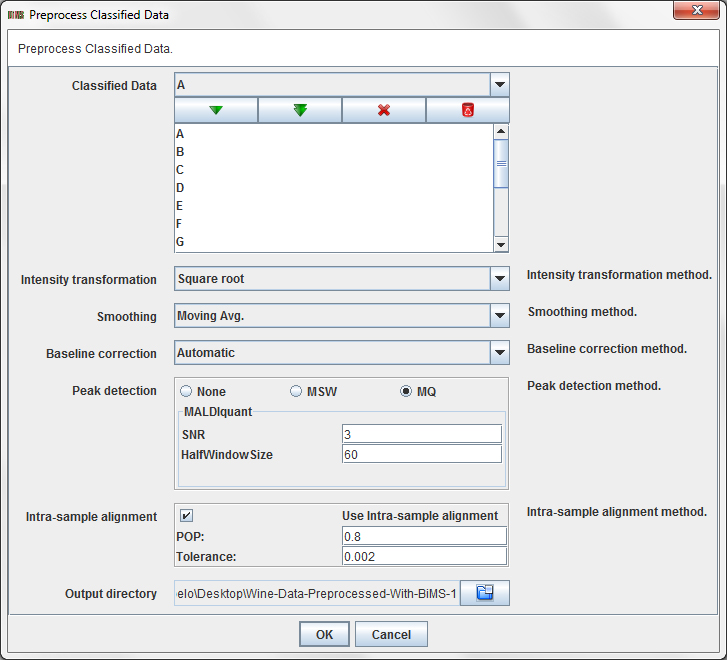Select item E in the list
This screenshot has width=727, height=660.
(334, 206)
